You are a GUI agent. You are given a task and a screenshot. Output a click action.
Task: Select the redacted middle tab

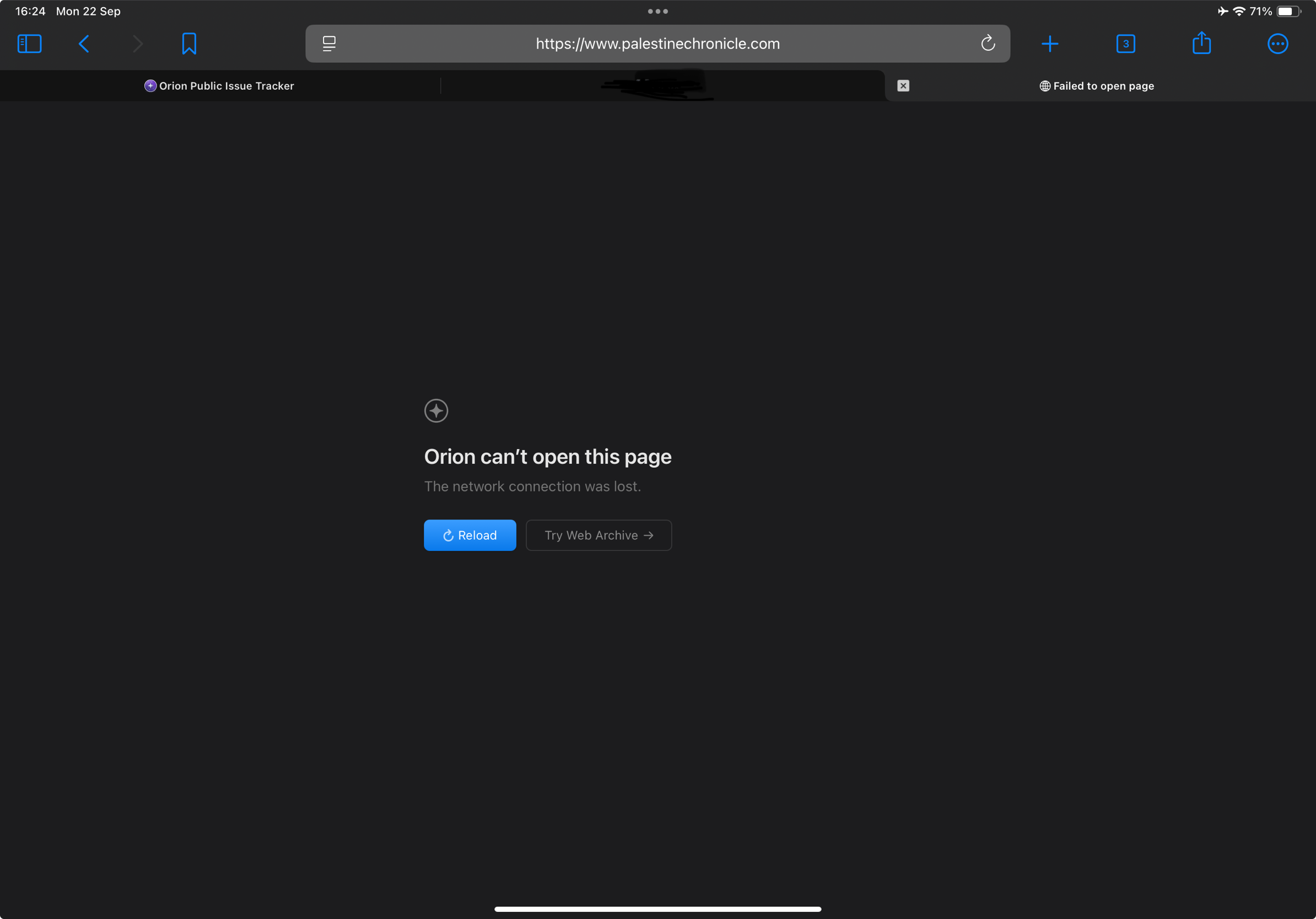click(x=659, y=86)
